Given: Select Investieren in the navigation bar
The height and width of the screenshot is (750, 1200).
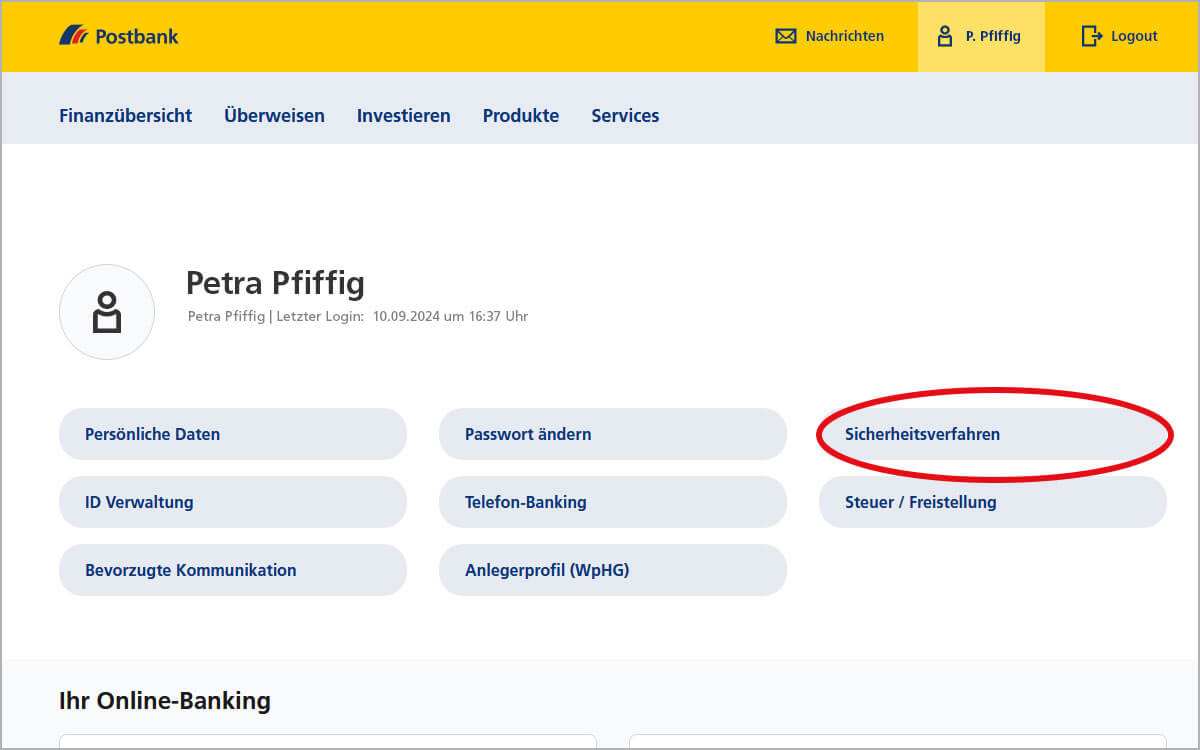Looking at the screenshot, I should pos(403,115).
